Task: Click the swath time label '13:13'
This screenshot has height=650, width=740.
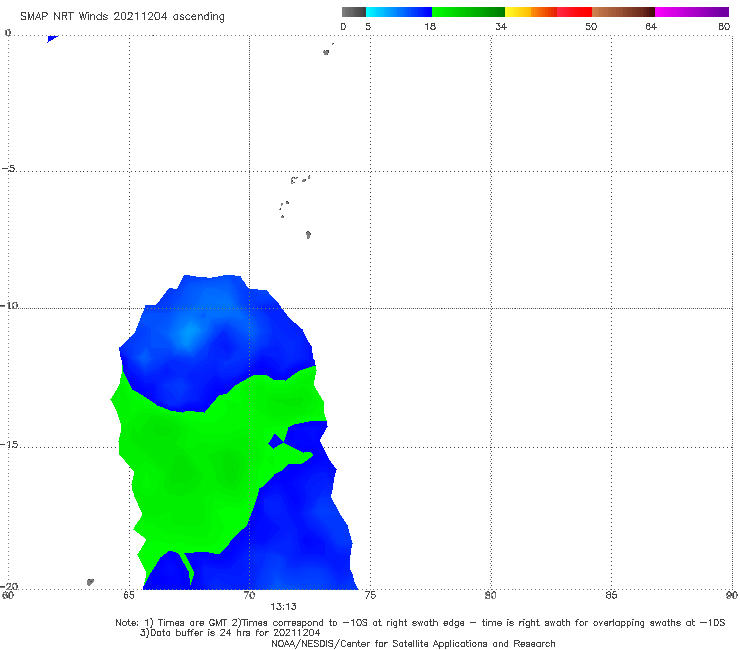Action: tap(283, 607)
